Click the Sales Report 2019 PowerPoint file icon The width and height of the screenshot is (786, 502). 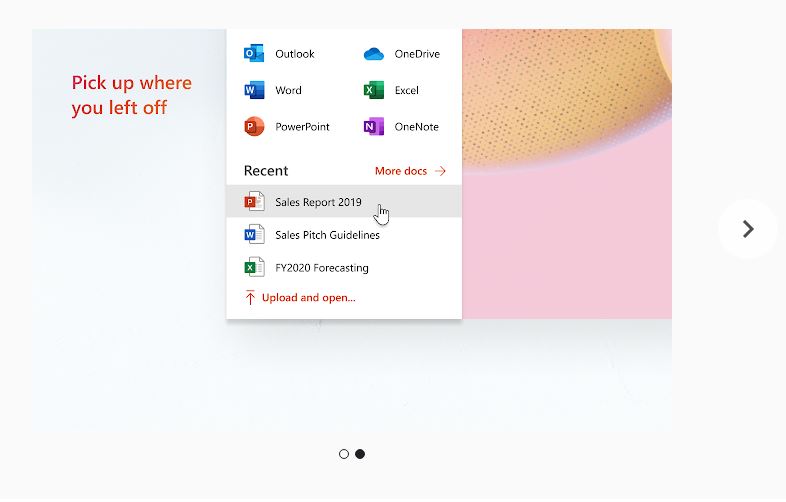254,202
